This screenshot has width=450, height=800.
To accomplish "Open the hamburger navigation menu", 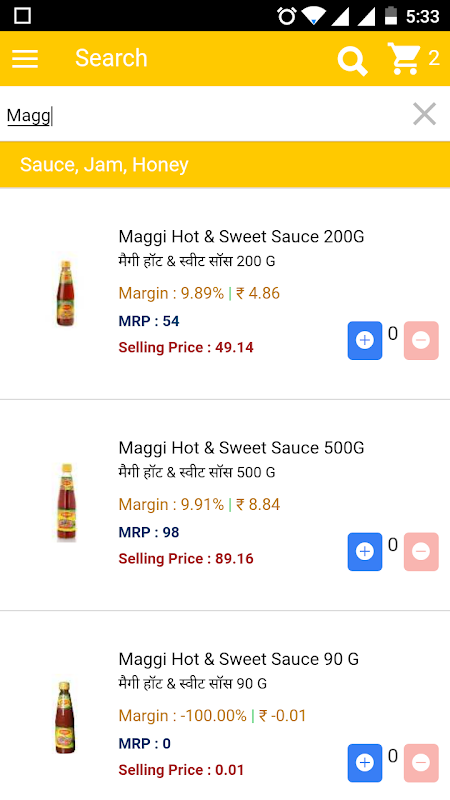I will [25, 59].
